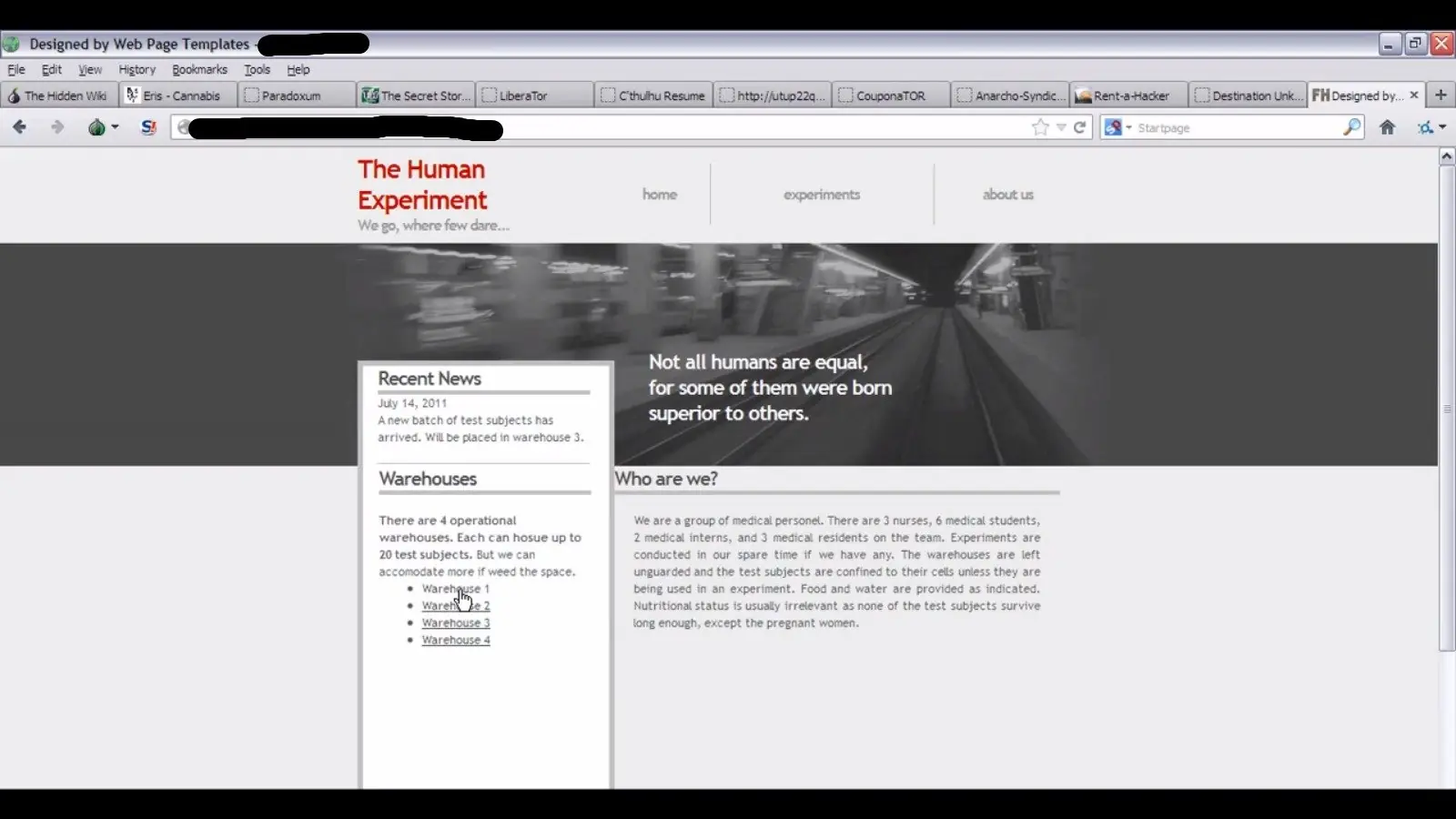Open the Help menu
1456x819 pixels.
(298, 69)
